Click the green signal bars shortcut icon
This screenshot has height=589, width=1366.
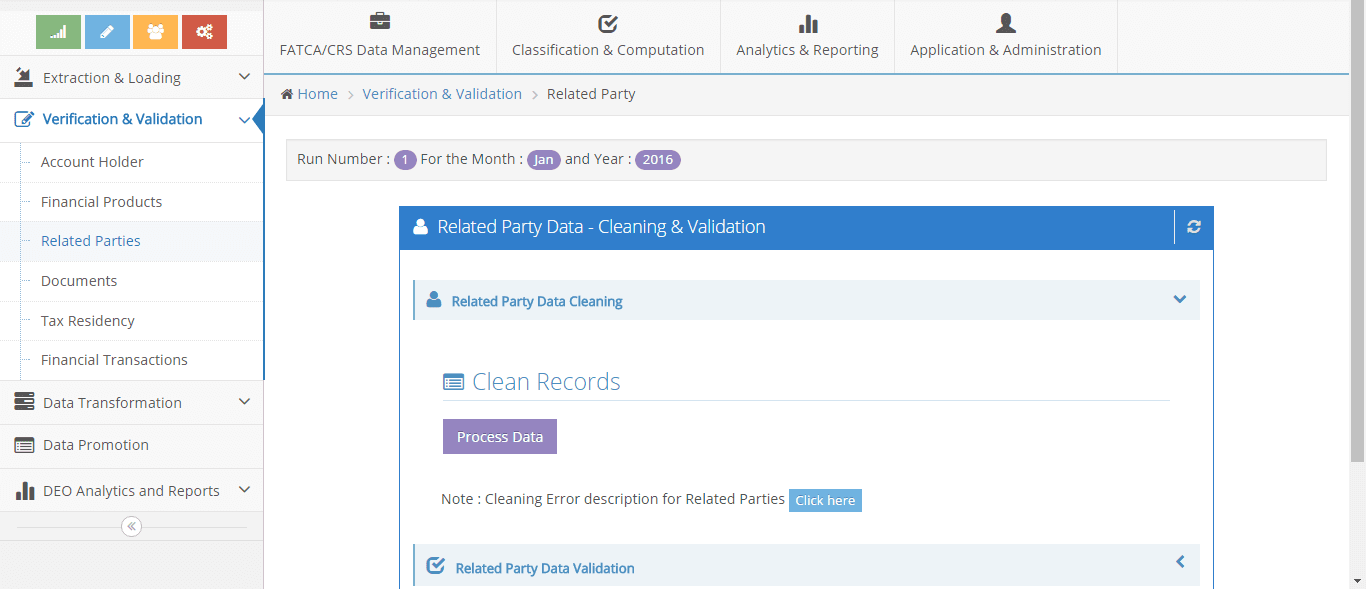(x=58, y=32)
